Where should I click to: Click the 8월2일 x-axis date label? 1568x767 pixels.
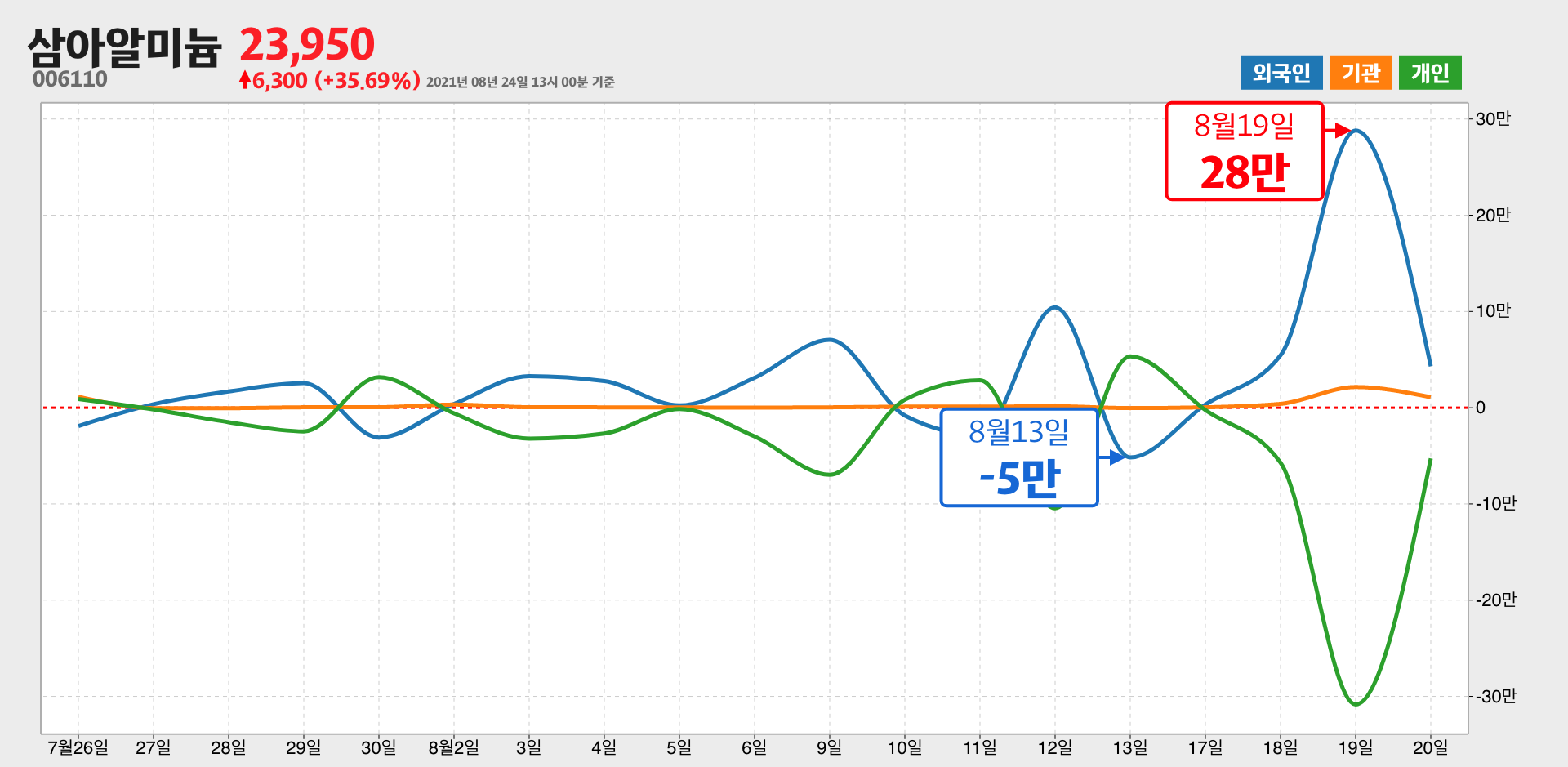454,747
